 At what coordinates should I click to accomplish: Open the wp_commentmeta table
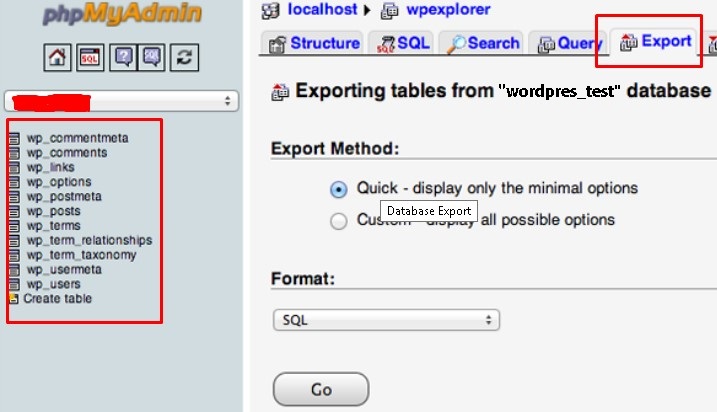(77, 138)
